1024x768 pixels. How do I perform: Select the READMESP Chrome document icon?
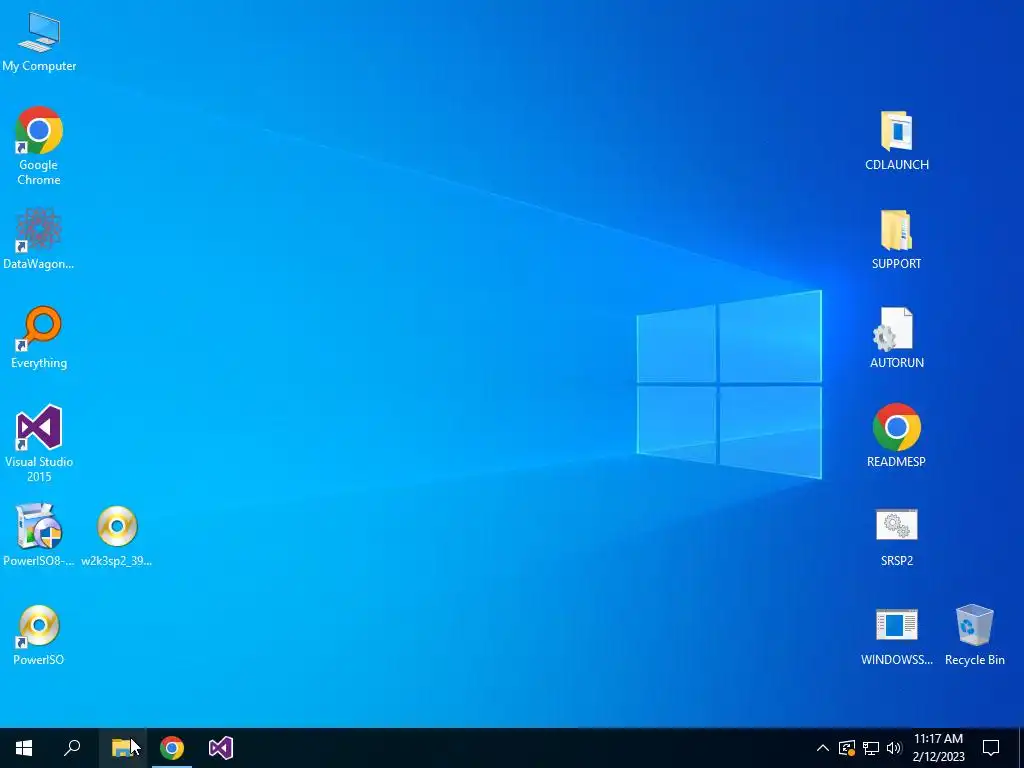click(897, 436)
